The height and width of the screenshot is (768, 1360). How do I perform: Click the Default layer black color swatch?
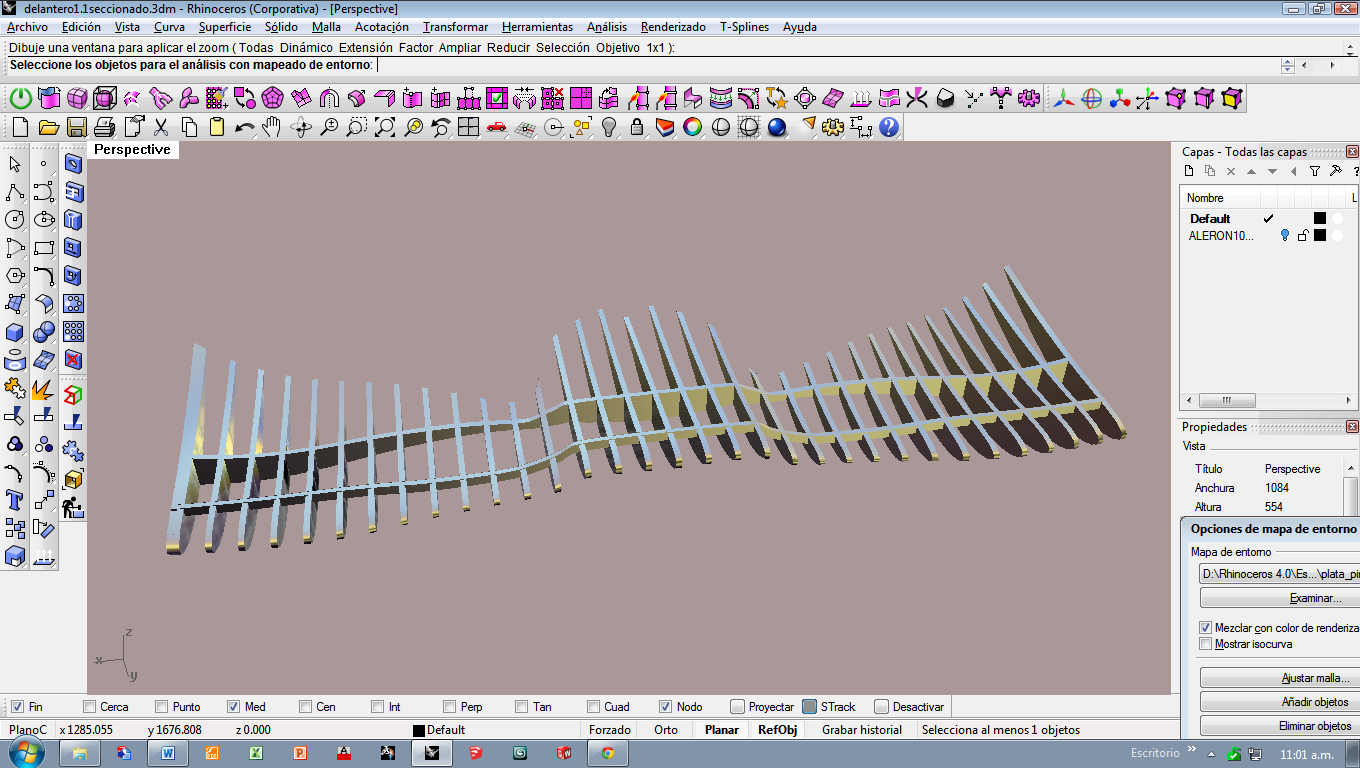[x=1320, y=218]
